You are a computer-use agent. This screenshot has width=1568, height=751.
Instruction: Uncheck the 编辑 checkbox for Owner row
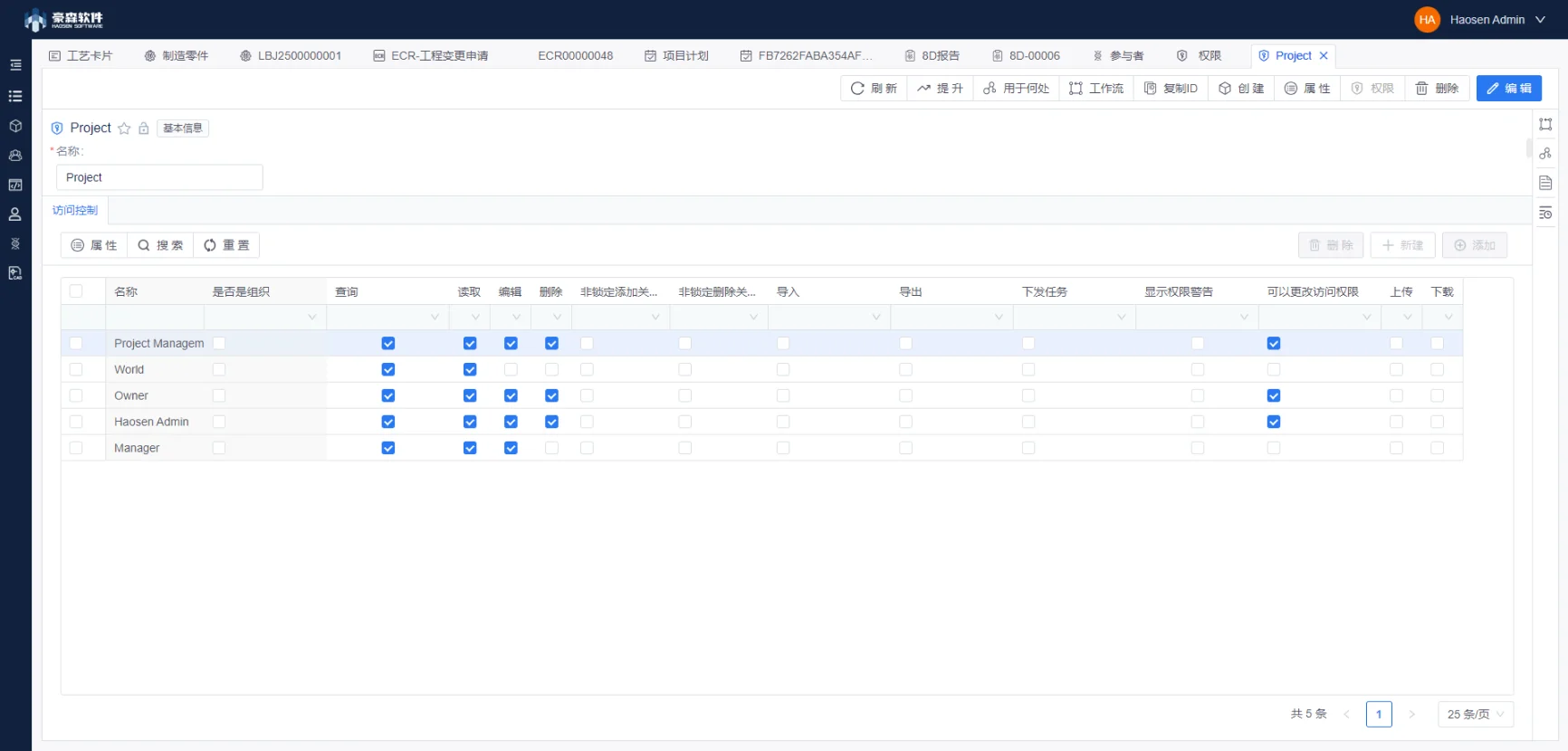(511, 395)
